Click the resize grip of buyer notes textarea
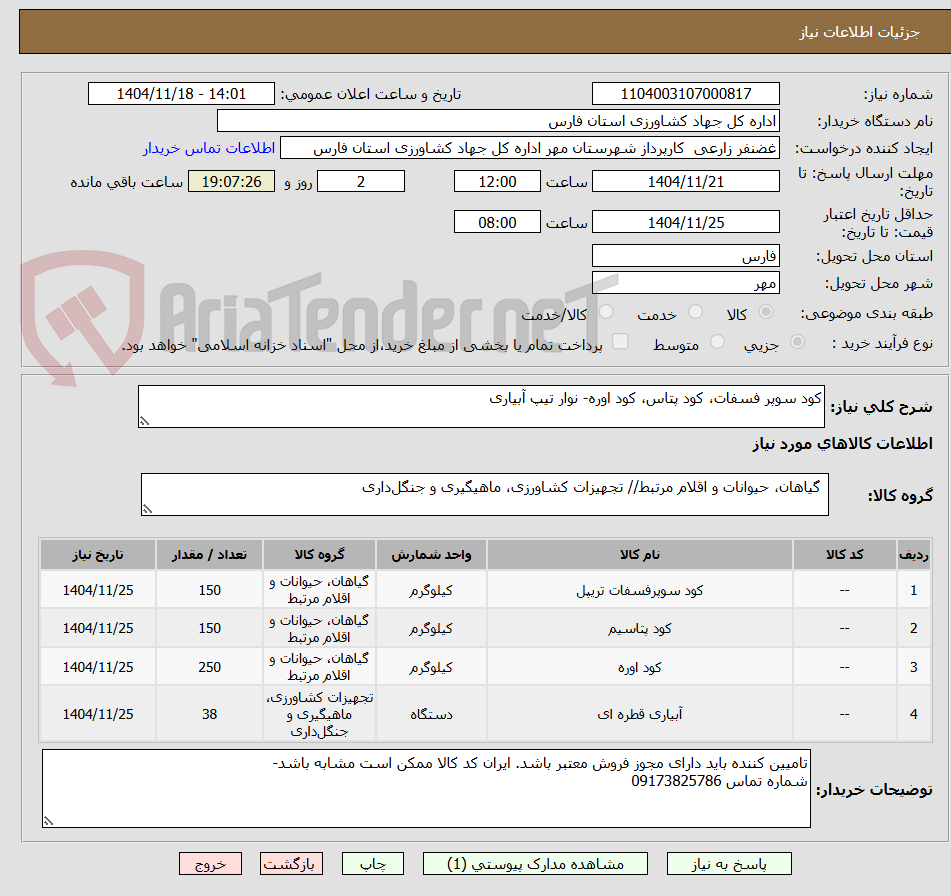951x896 pixels. coord(48,821)
